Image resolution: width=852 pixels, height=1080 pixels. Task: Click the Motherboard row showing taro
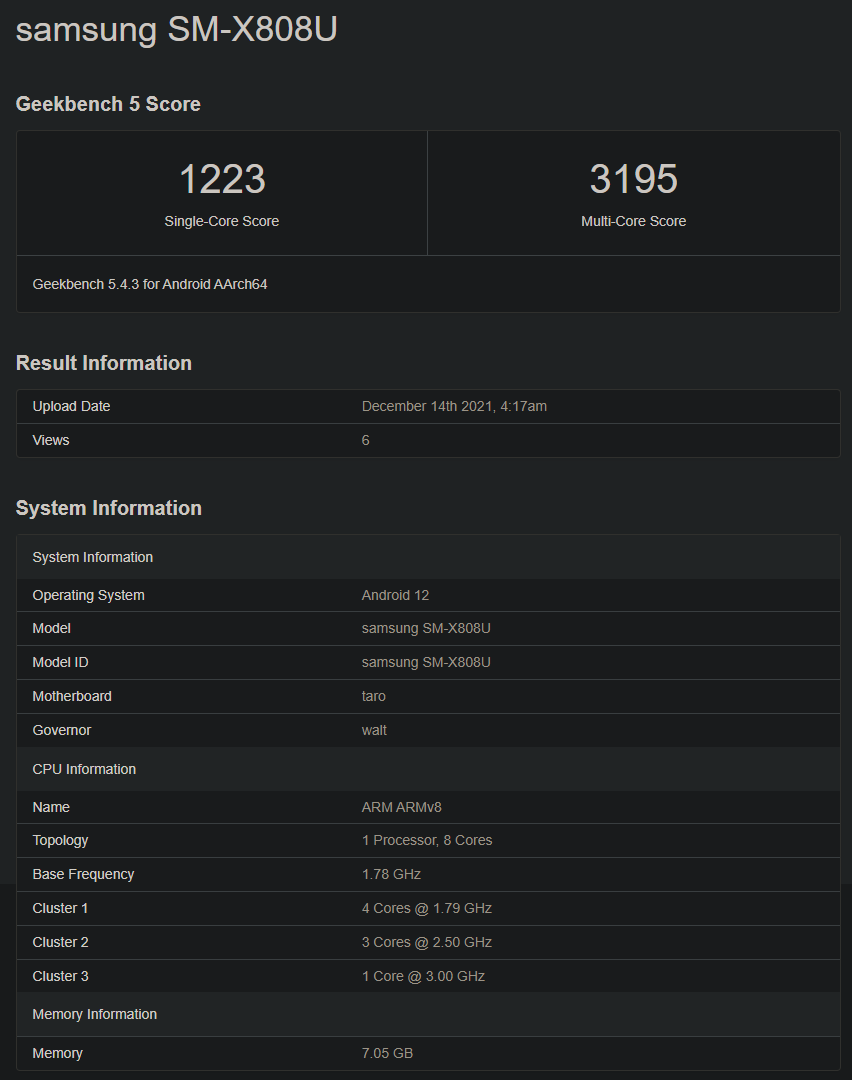pyautogui.click(x=428, y=696)
